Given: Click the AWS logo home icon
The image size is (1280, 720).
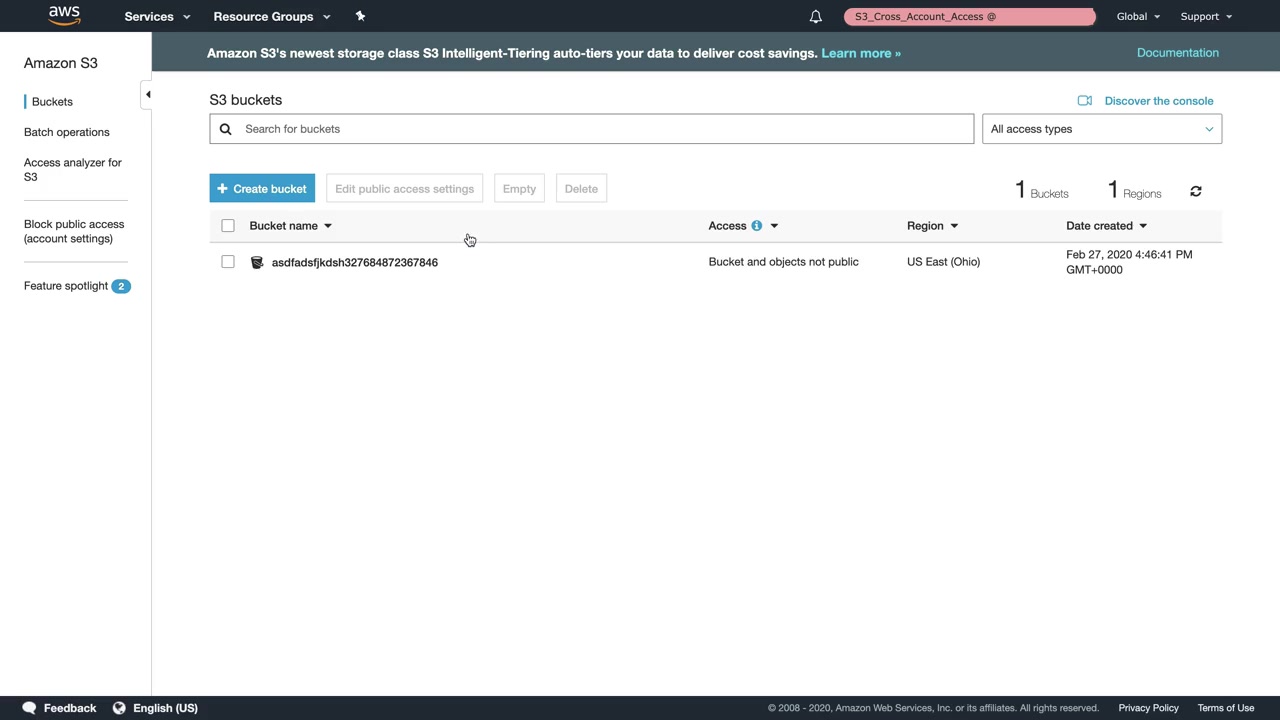Looking at the screenshot, I should pyautogui.click(x=64, y=16).
